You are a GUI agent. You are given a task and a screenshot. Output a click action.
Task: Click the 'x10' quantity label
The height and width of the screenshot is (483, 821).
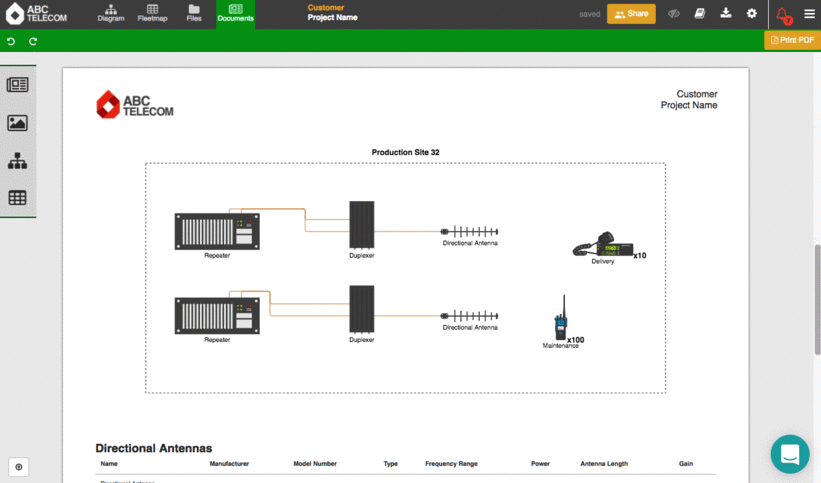[639, 256]
